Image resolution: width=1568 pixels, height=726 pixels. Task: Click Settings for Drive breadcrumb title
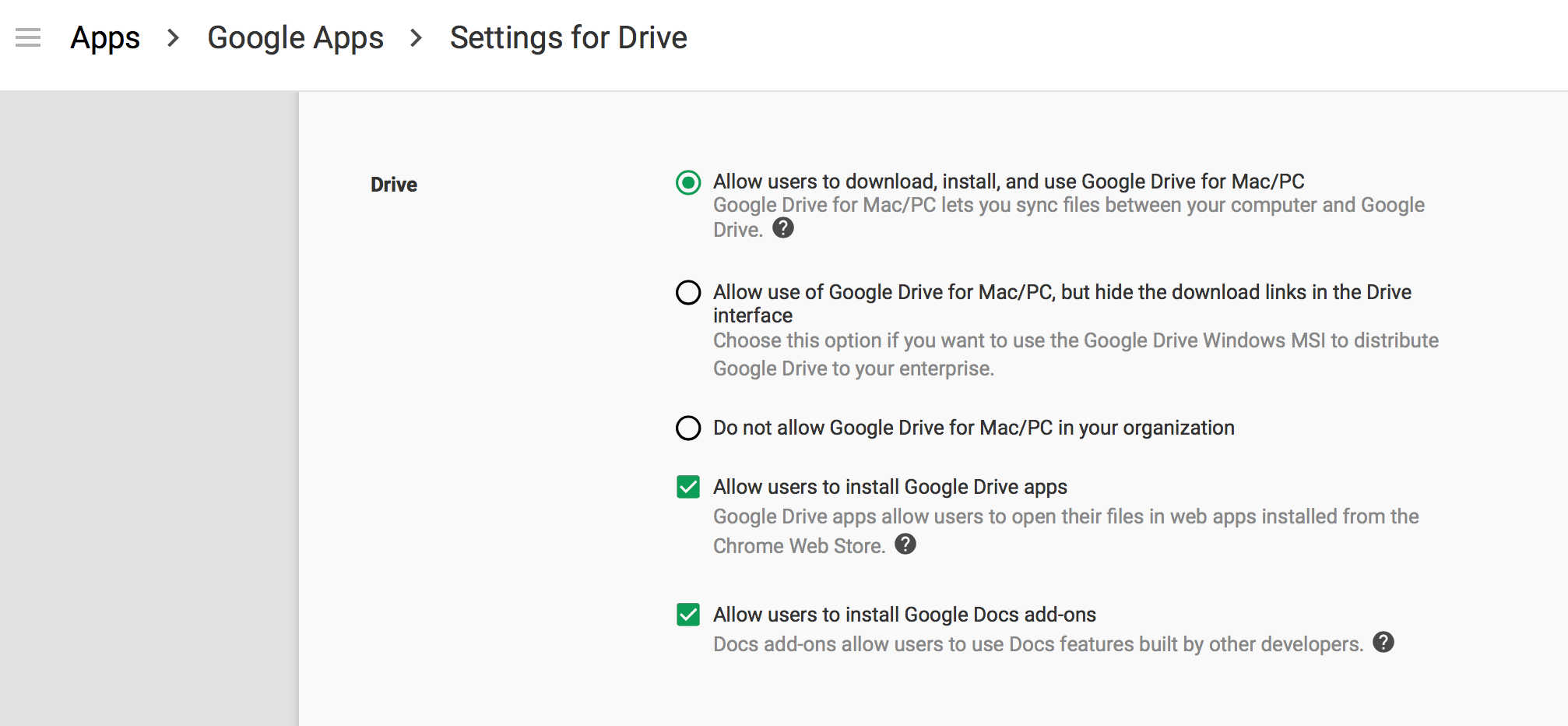(x=568, y=37)
